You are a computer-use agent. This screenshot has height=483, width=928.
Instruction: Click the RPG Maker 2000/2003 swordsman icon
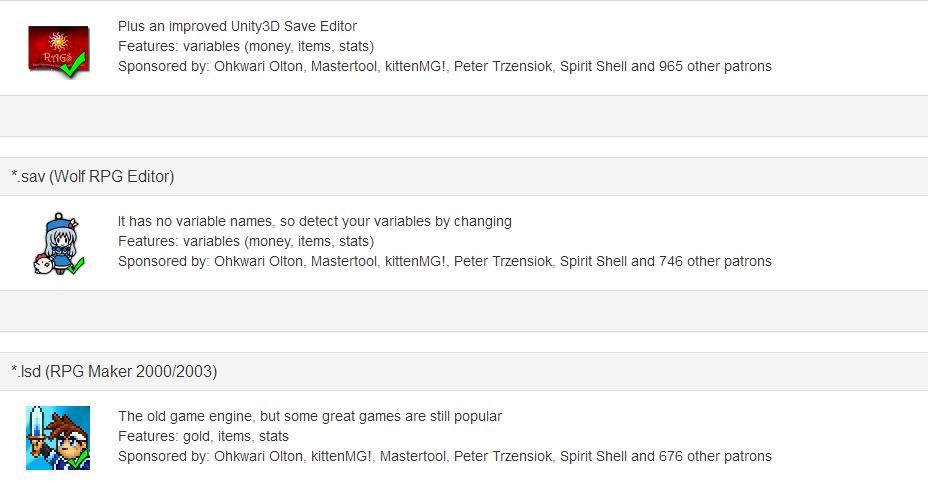pos(57,438)
